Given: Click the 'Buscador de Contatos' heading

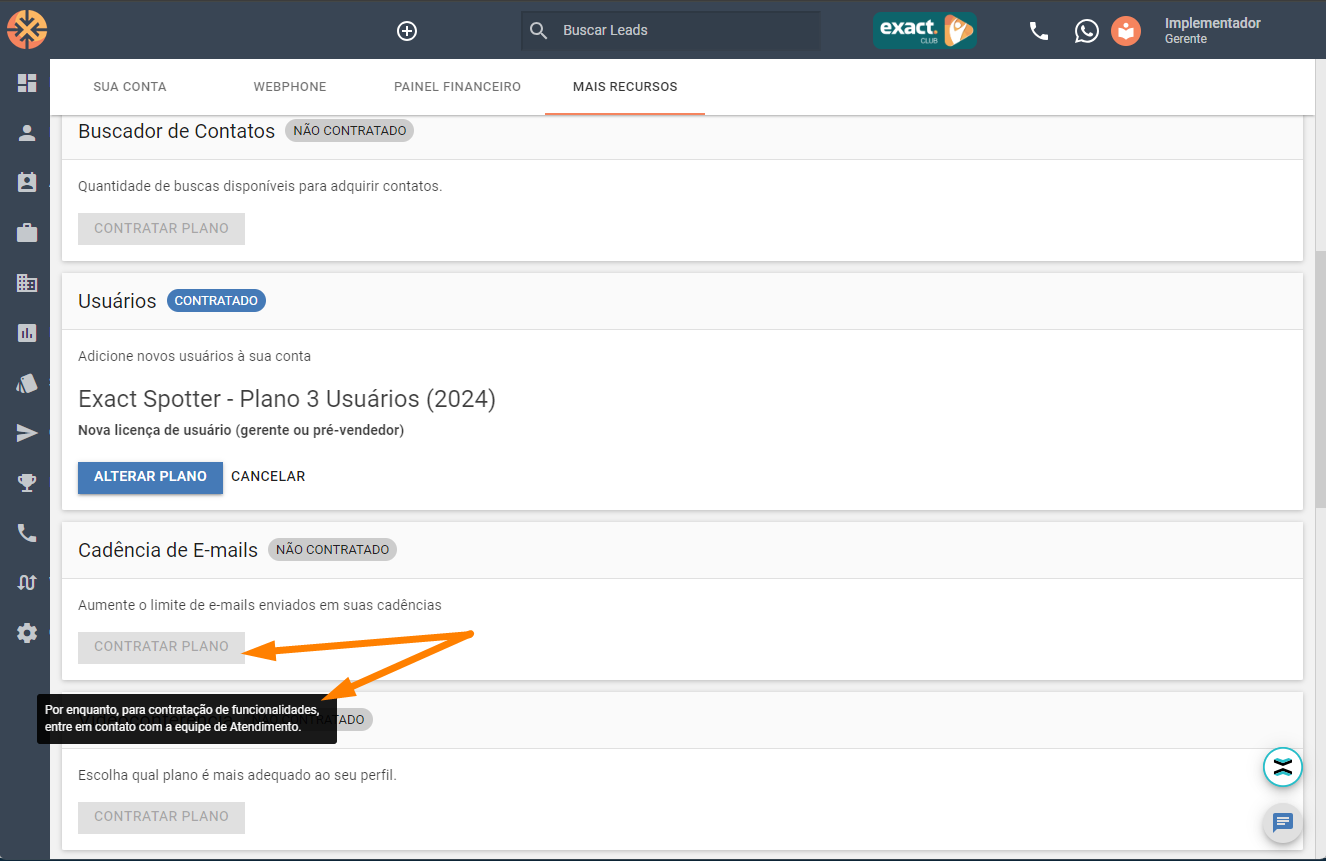Looking at the screenshot, I should 176,131.
